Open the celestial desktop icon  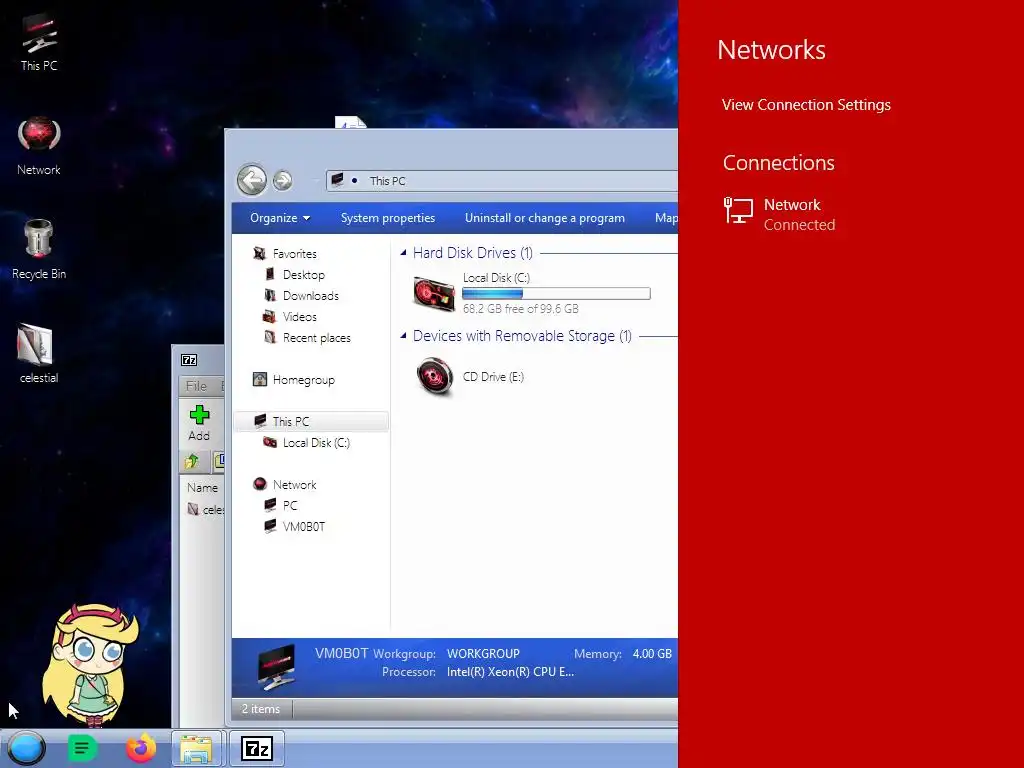(39, 353)
